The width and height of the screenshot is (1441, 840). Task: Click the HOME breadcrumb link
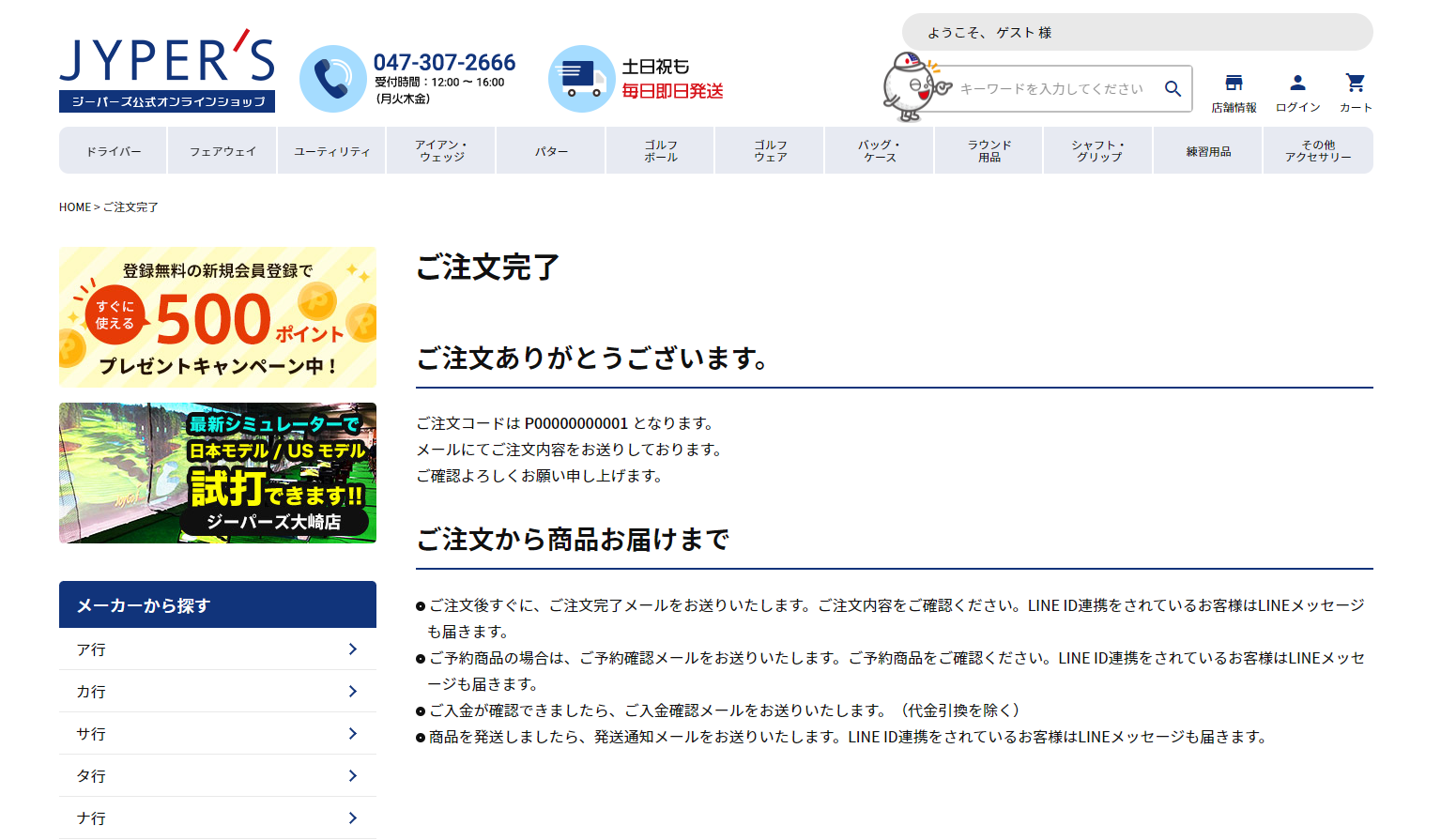click(75, 207)
